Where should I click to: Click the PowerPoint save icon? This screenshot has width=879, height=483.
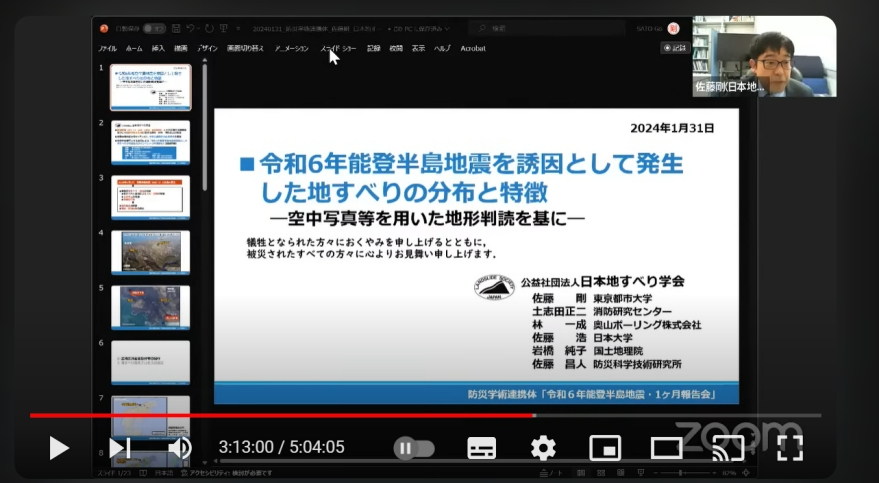point(176,28)
